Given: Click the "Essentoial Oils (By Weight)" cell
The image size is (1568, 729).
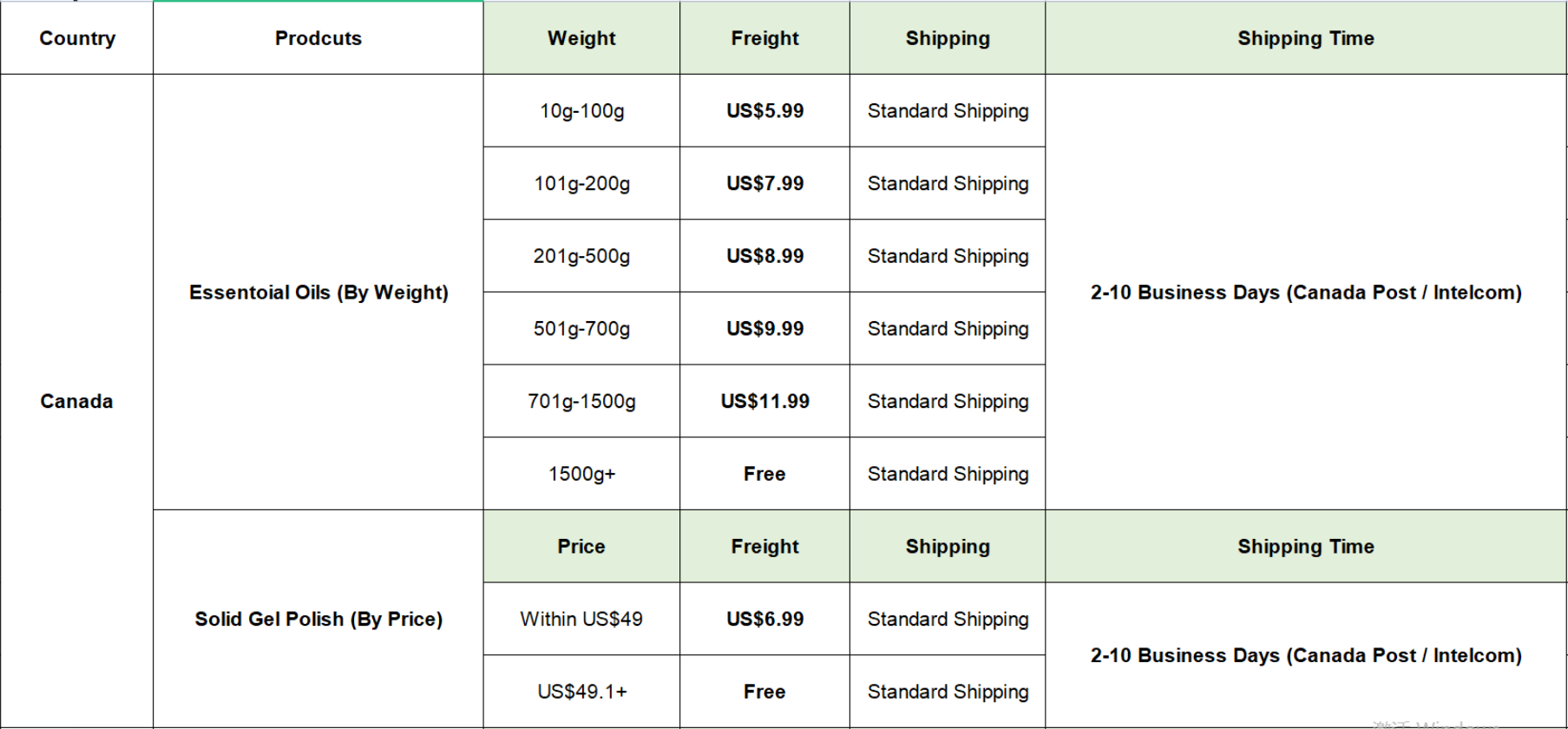Looking at the screenshot, I should pos(318,292).
